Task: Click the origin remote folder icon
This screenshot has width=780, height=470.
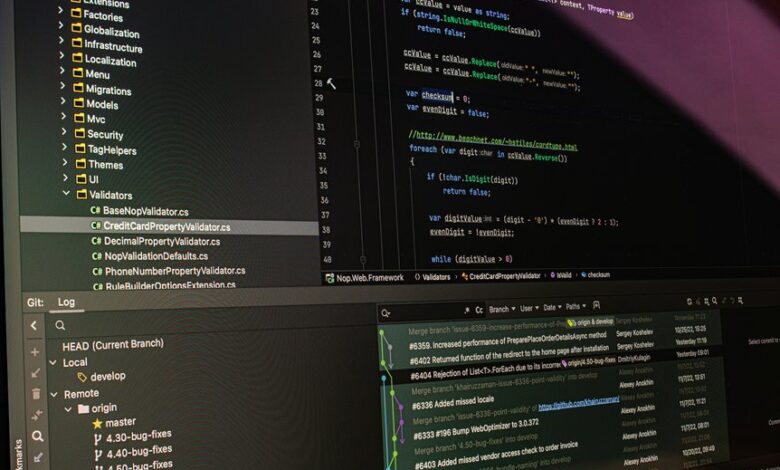Action: pyautogui.click(x=83, y=408)
